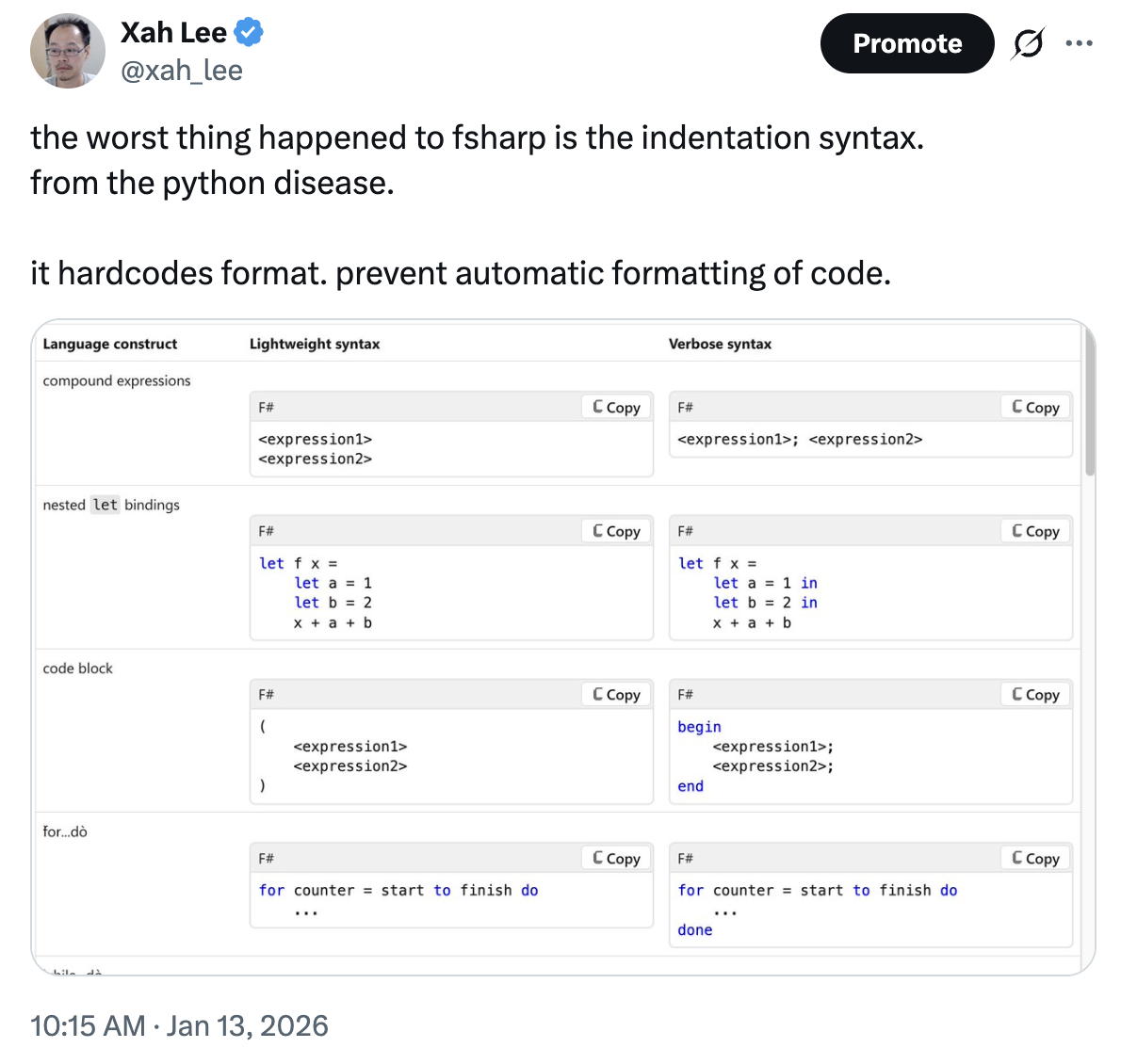Copy the lightweight nested let bindings code
The image size is (1121, 1064).
(x=616, y=530)
